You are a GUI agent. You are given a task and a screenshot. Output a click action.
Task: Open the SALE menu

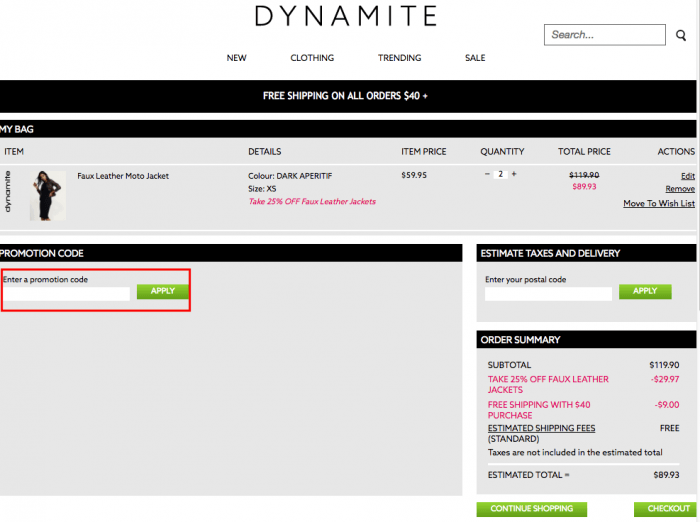[x=475, y=58]
